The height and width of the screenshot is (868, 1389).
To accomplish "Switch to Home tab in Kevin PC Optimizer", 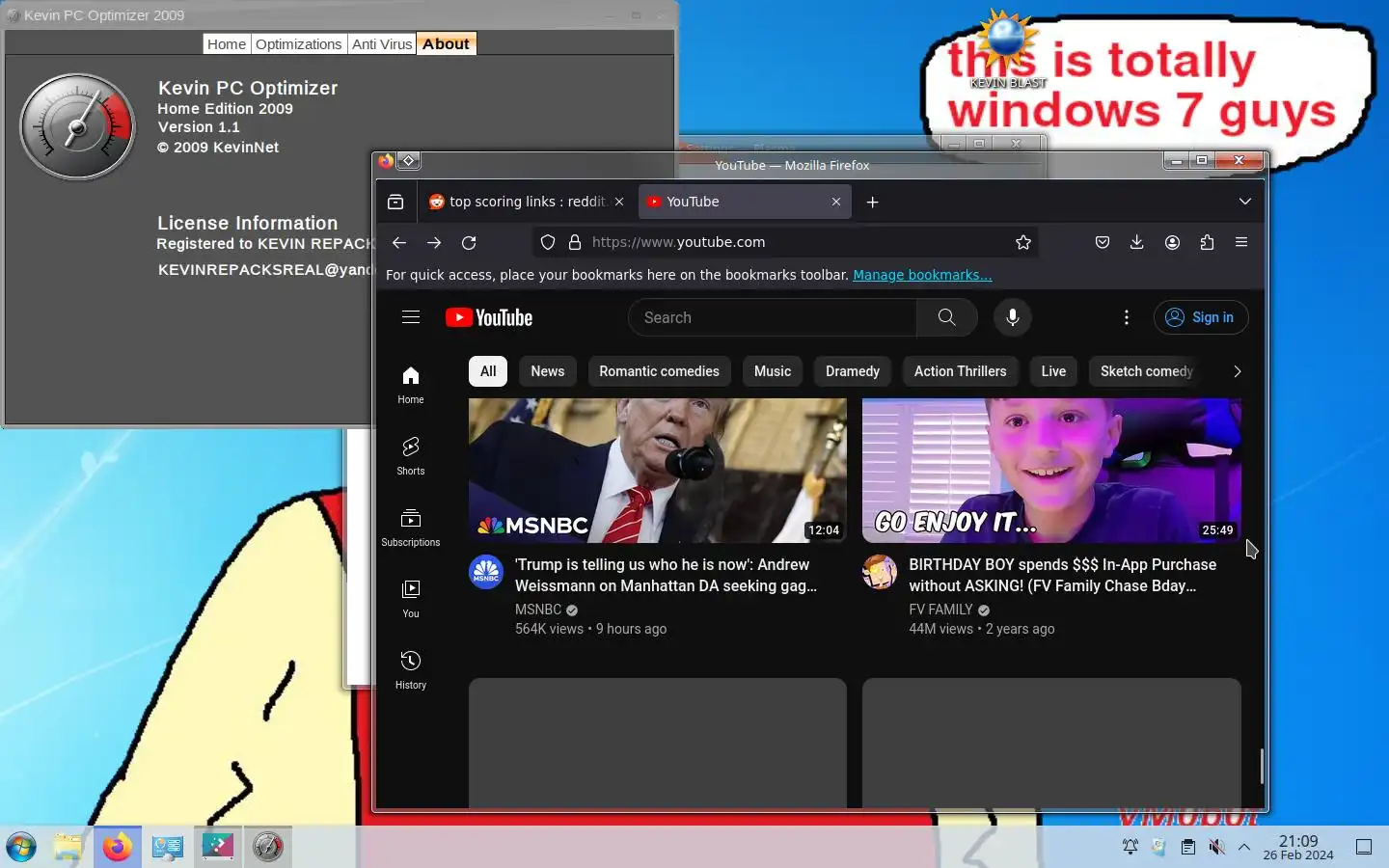I will [x=227, y=43].
